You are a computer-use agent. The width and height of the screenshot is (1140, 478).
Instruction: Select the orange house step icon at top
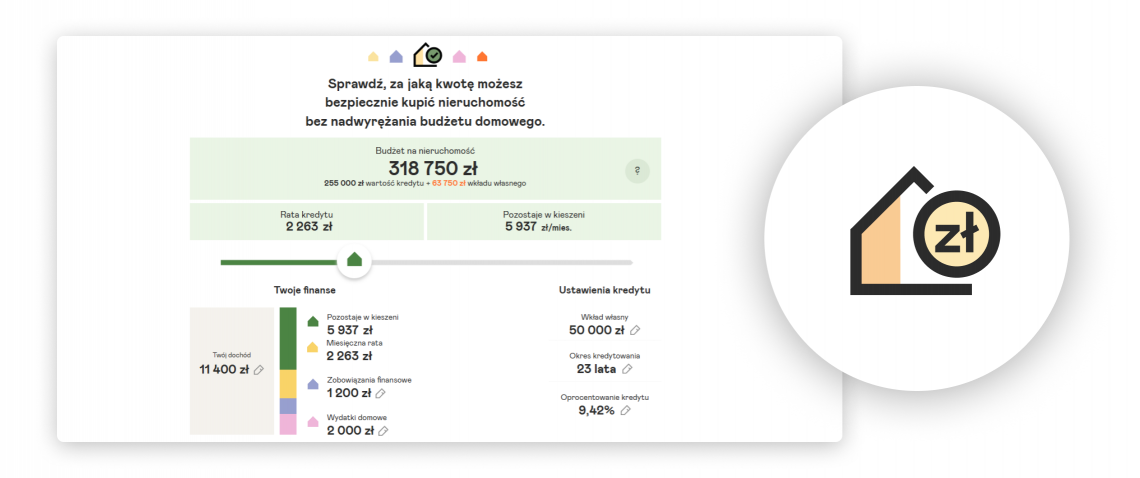482,57
